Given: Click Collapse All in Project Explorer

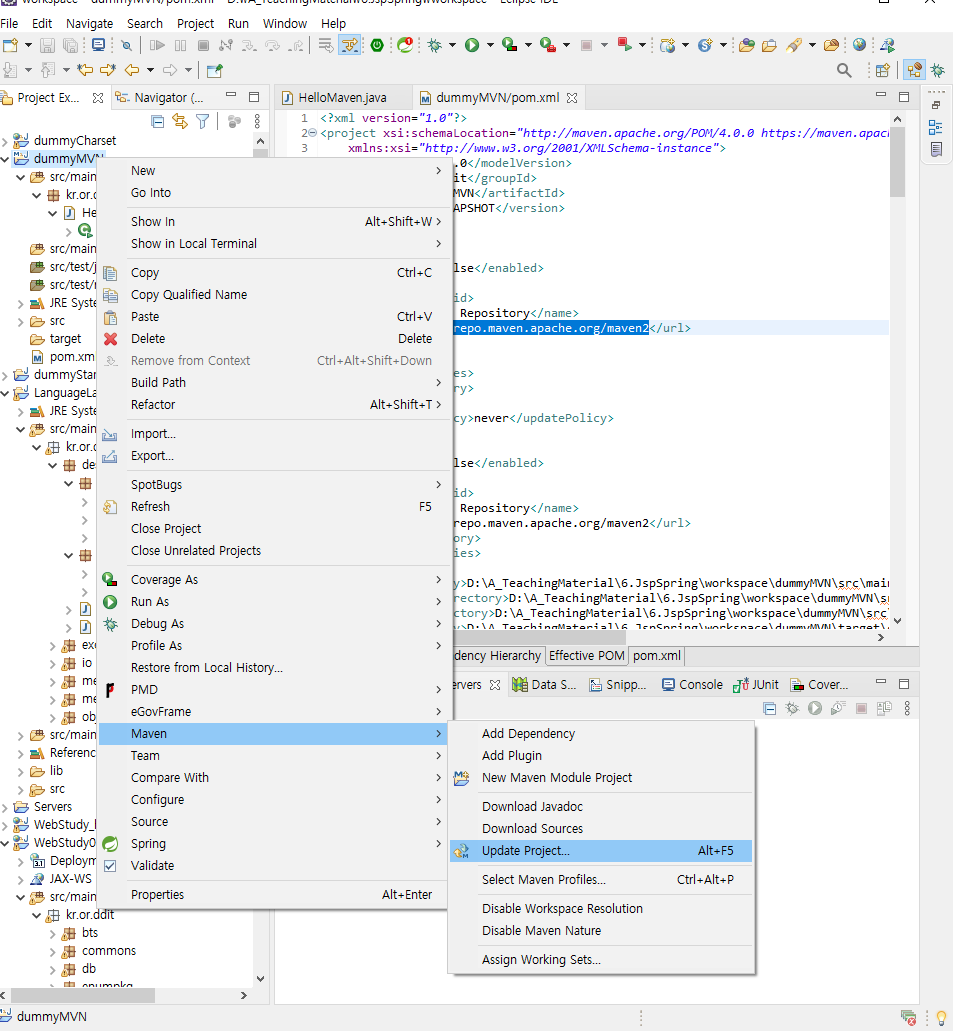Looking at the screenshot, I should coord(157,121).
